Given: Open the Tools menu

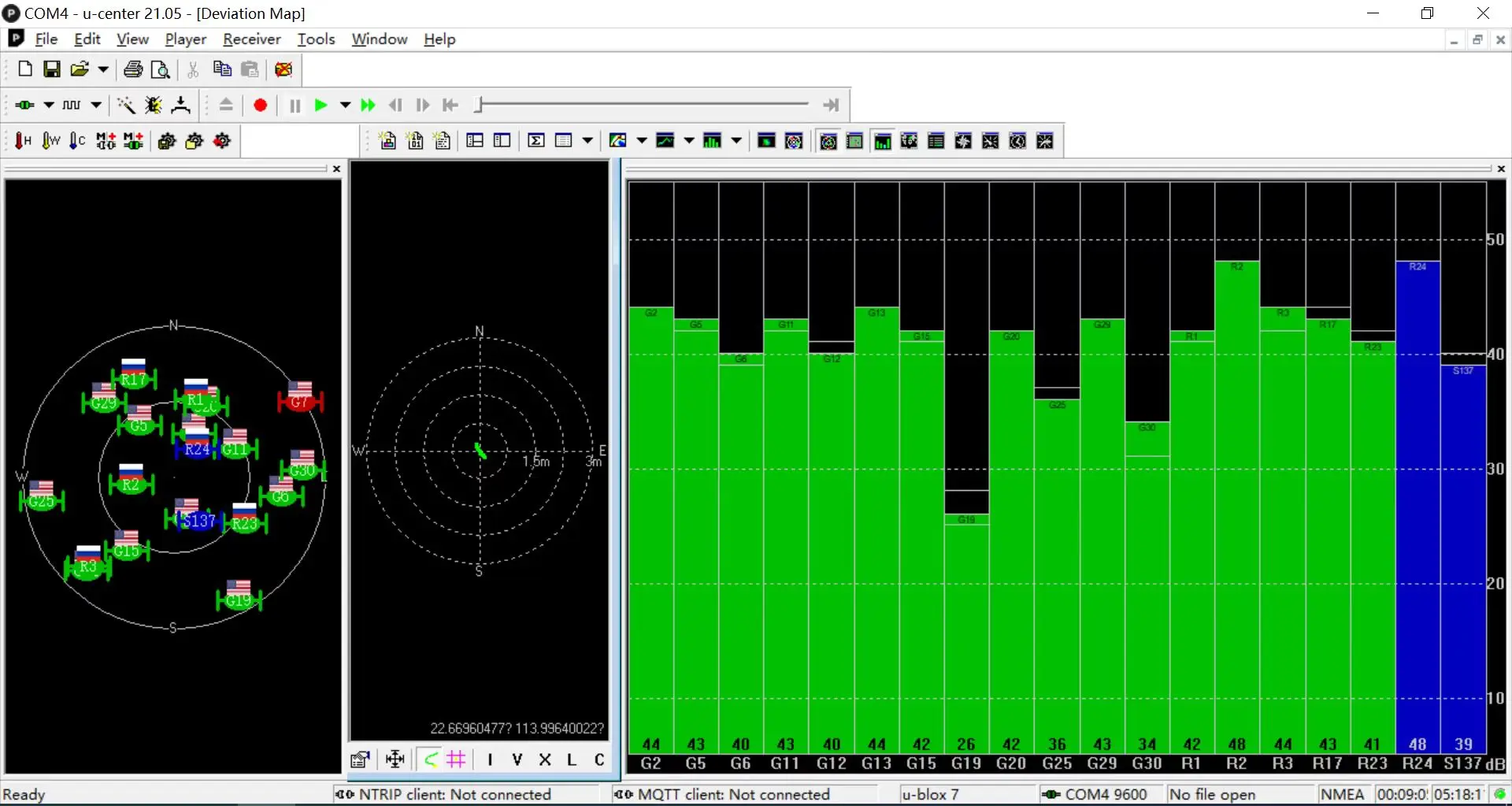Looking at the screenshot, I should [316, 39].
